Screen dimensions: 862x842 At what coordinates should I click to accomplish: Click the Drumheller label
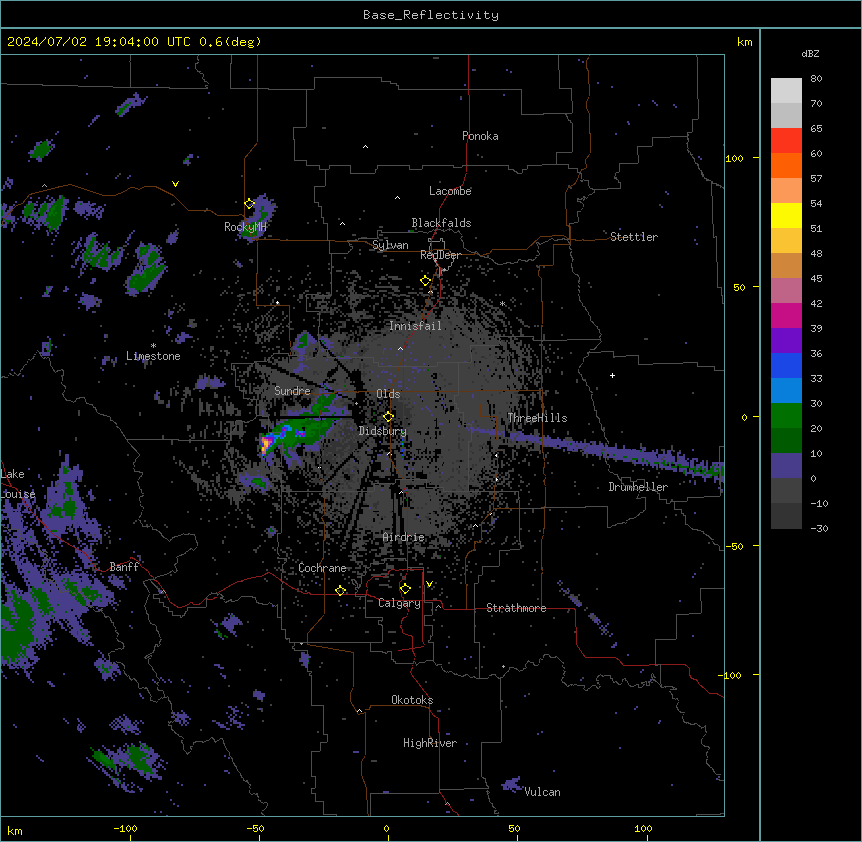coord(638,487)
